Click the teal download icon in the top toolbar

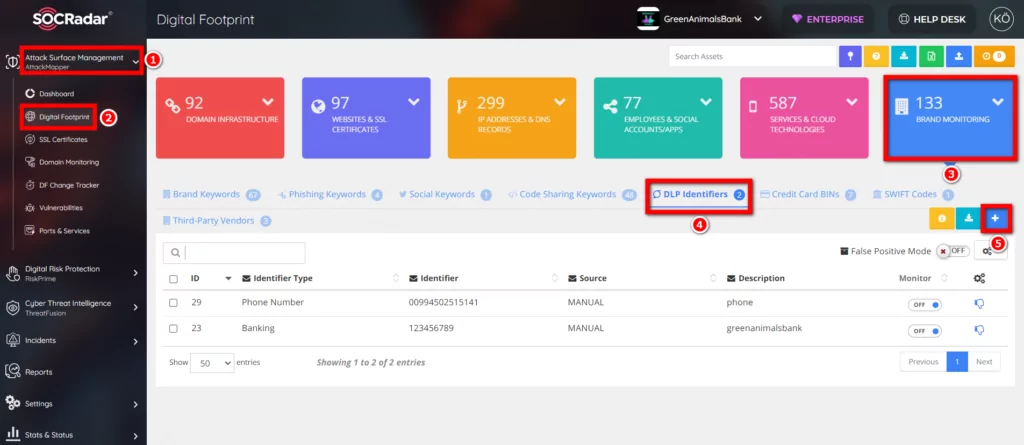click(903, 56)
